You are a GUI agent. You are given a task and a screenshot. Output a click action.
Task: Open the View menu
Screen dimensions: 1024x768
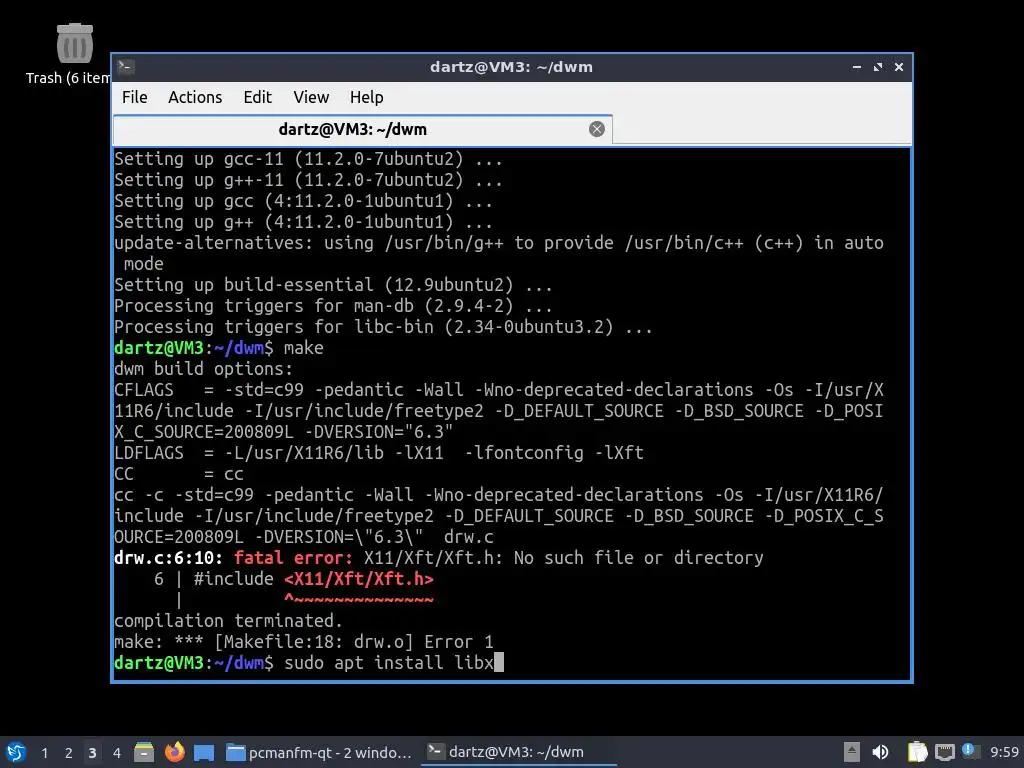coord(311,97)
